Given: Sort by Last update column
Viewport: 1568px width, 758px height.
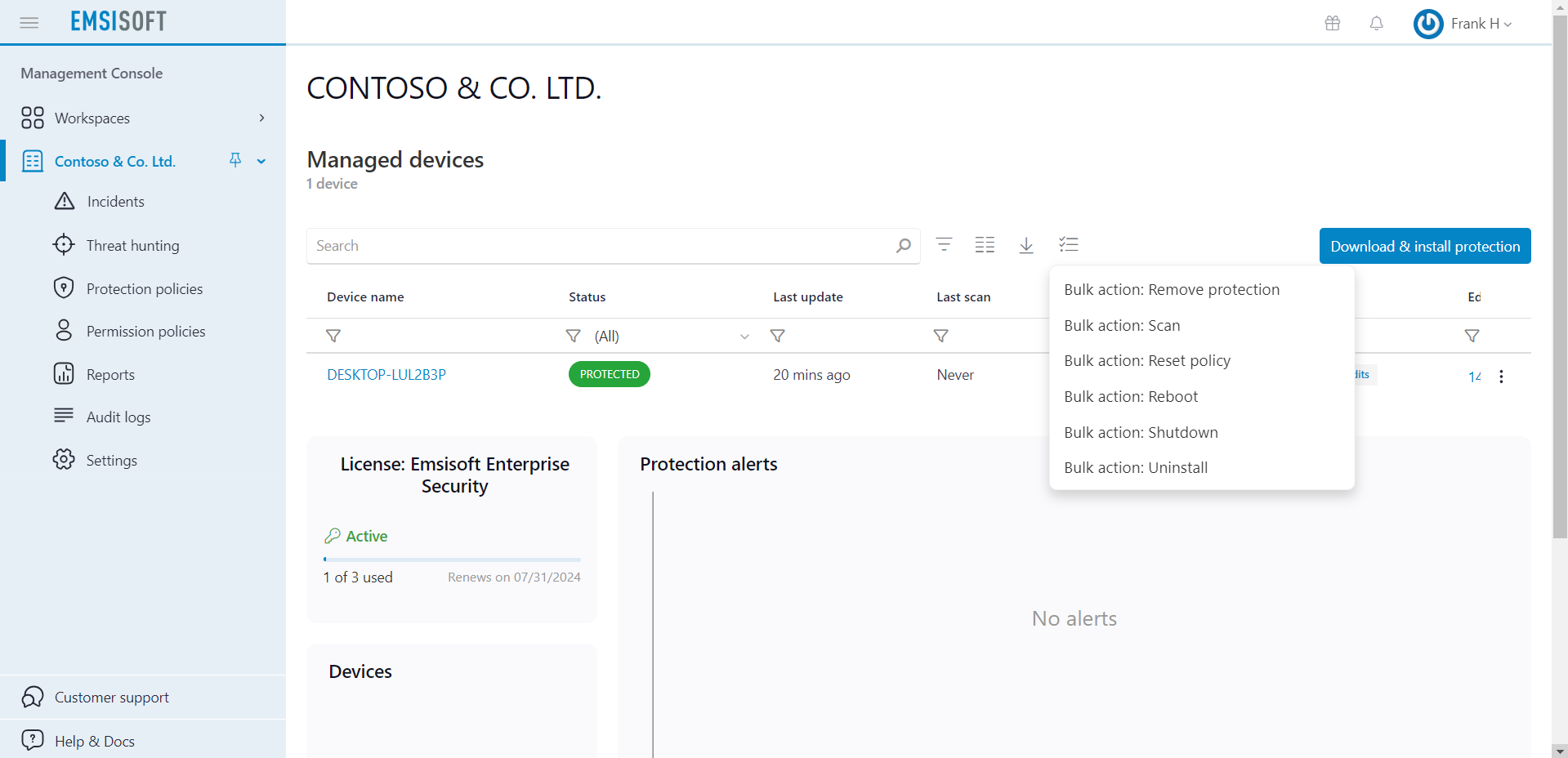Looking at the screenshot, I should coord(808,297).
